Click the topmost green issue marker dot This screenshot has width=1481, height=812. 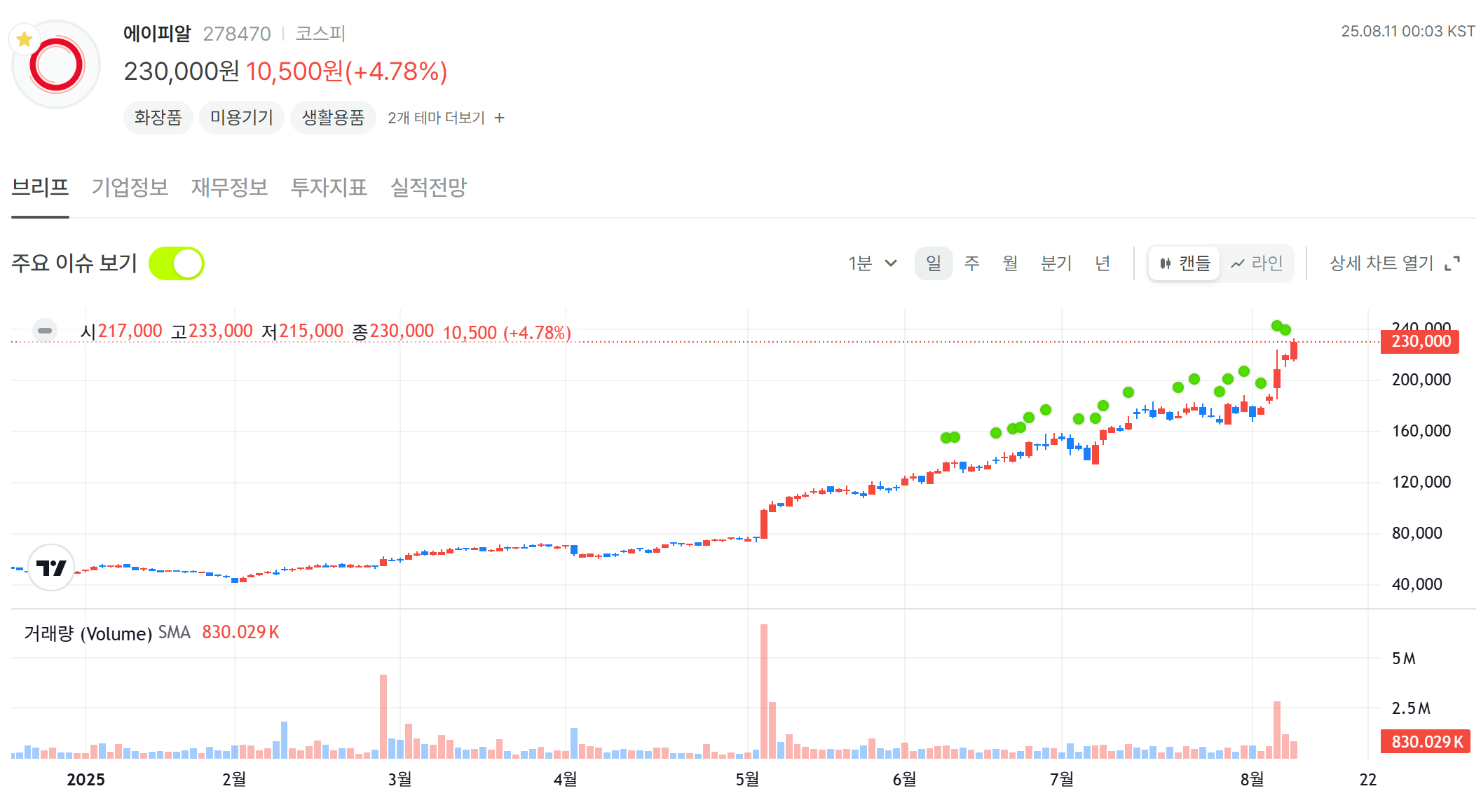click(1277, 326)
